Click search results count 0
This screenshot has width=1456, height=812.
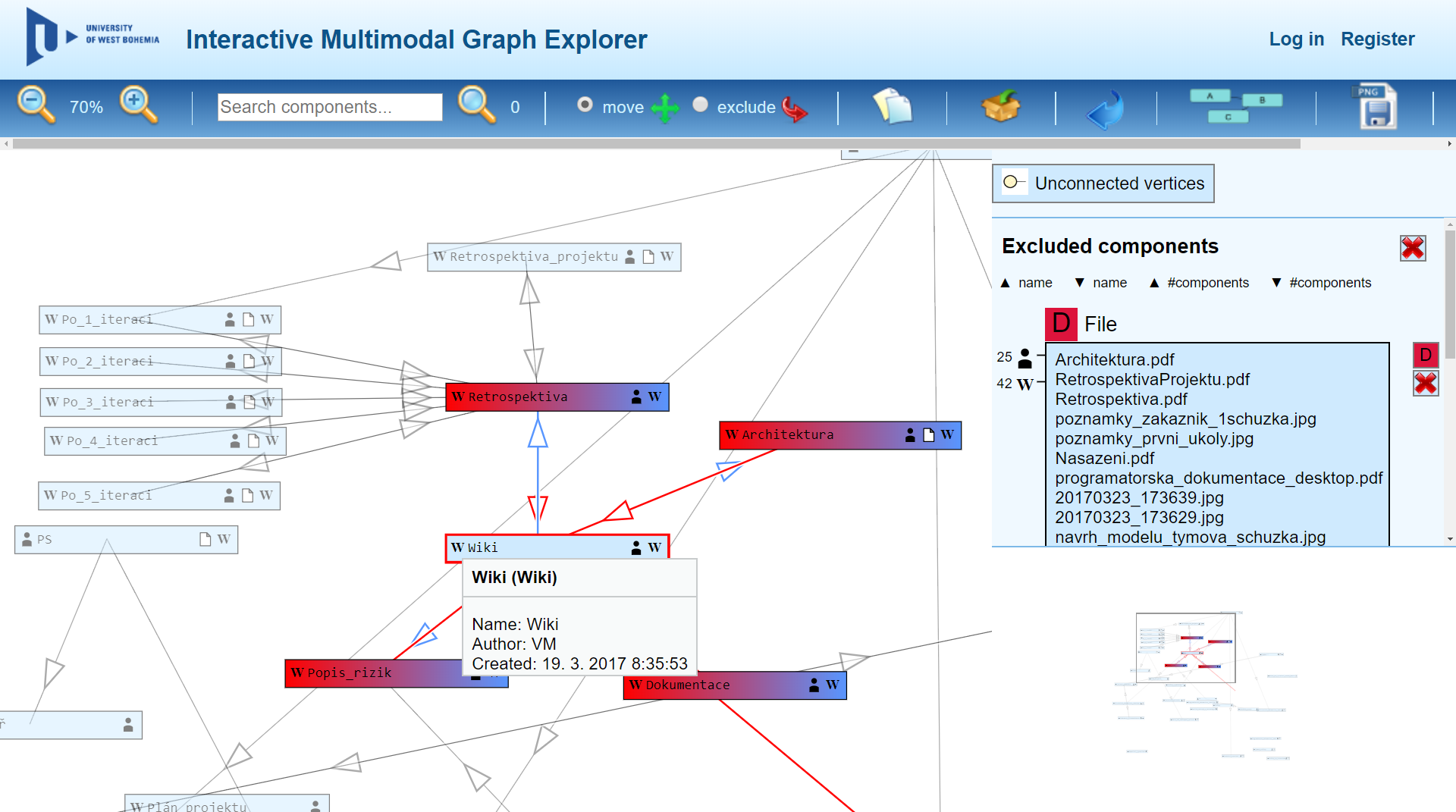point(515,107)
